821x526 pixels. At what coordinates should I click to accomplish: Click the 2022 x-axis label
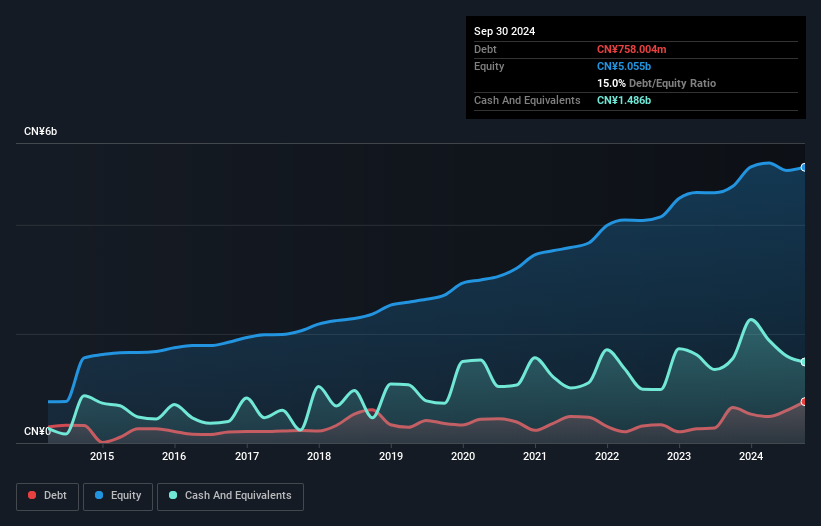607,456
